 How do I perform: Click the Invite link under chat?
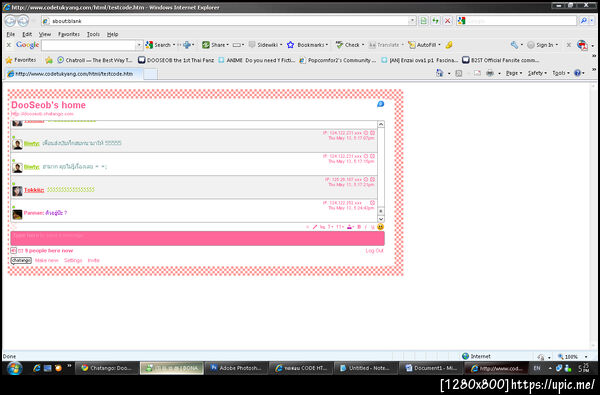click(x=94, y=261)
